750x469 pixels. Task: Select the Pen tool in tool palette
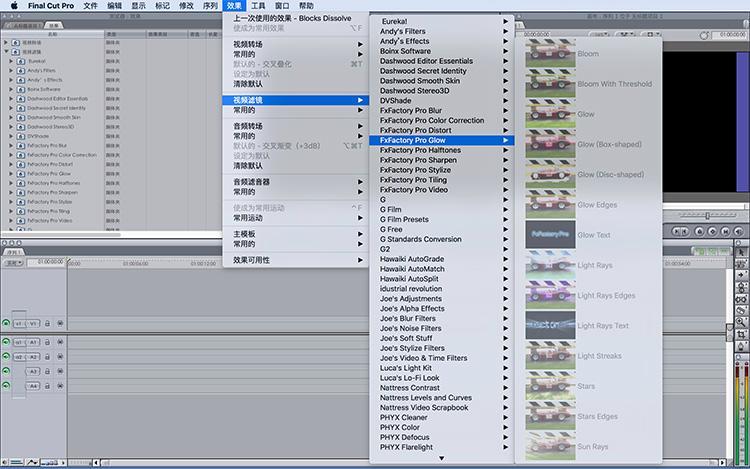(741, 346)
